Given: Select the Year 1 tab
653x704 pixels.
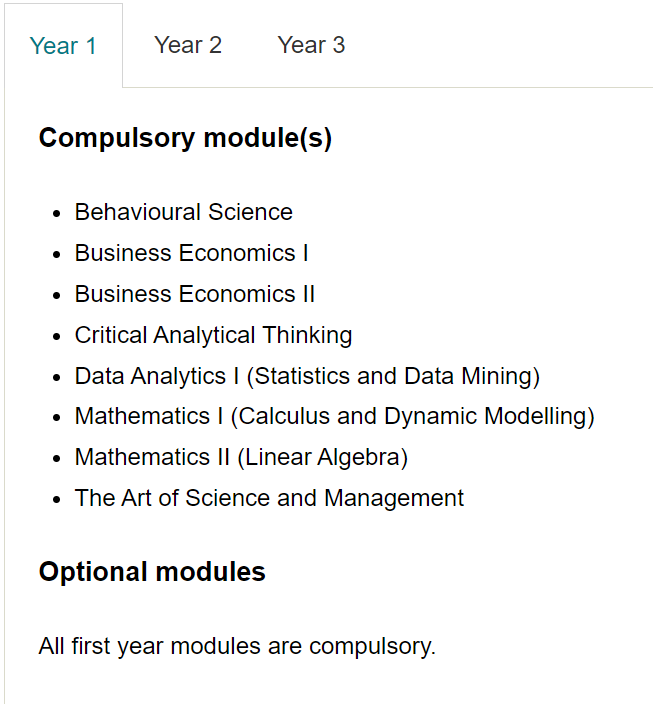Looking at the screenshot, I should [63, 46].
